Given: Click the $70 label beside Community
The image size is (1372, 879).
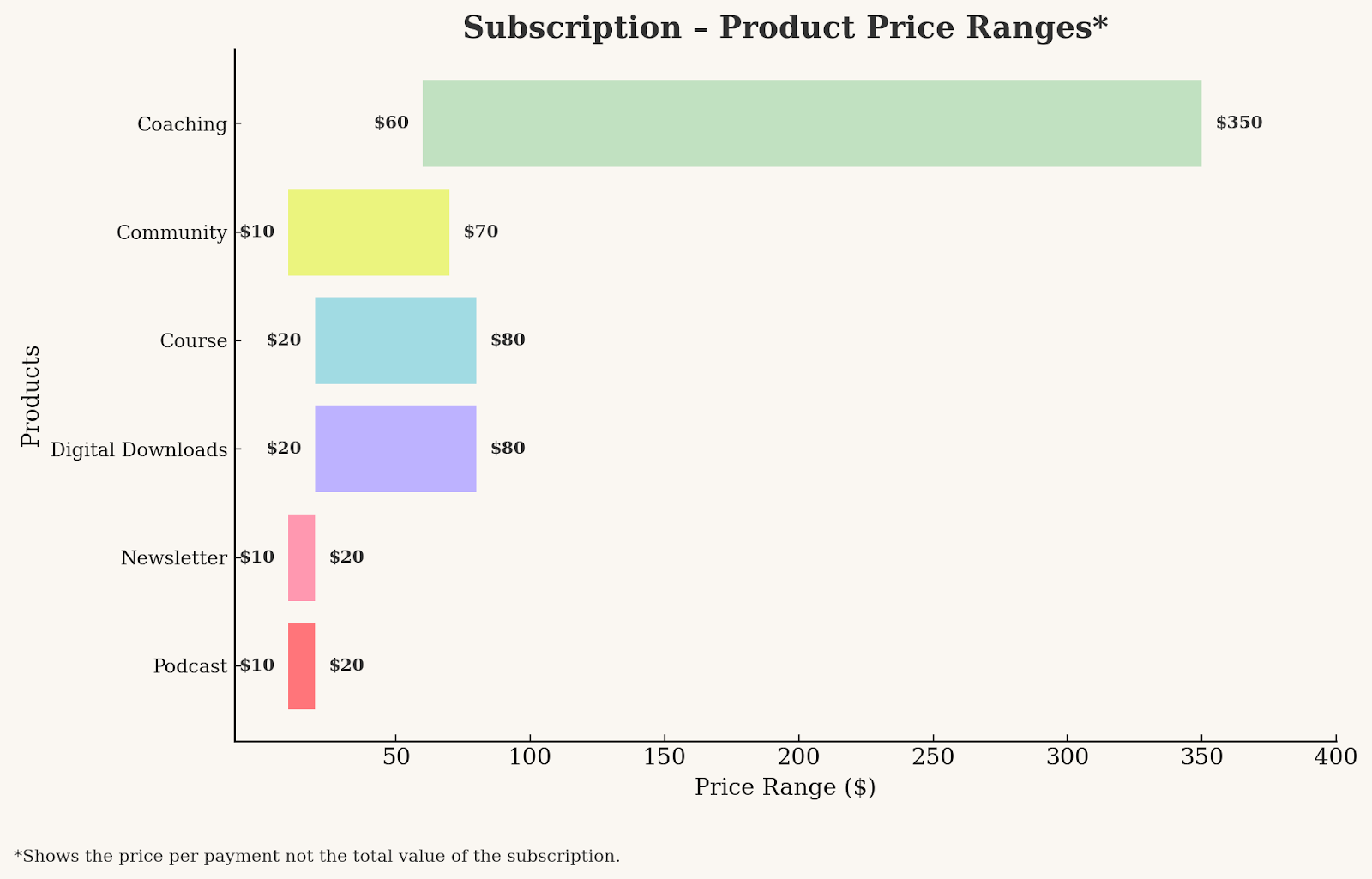Looking at the screenshot, I should tap(480, 232).
